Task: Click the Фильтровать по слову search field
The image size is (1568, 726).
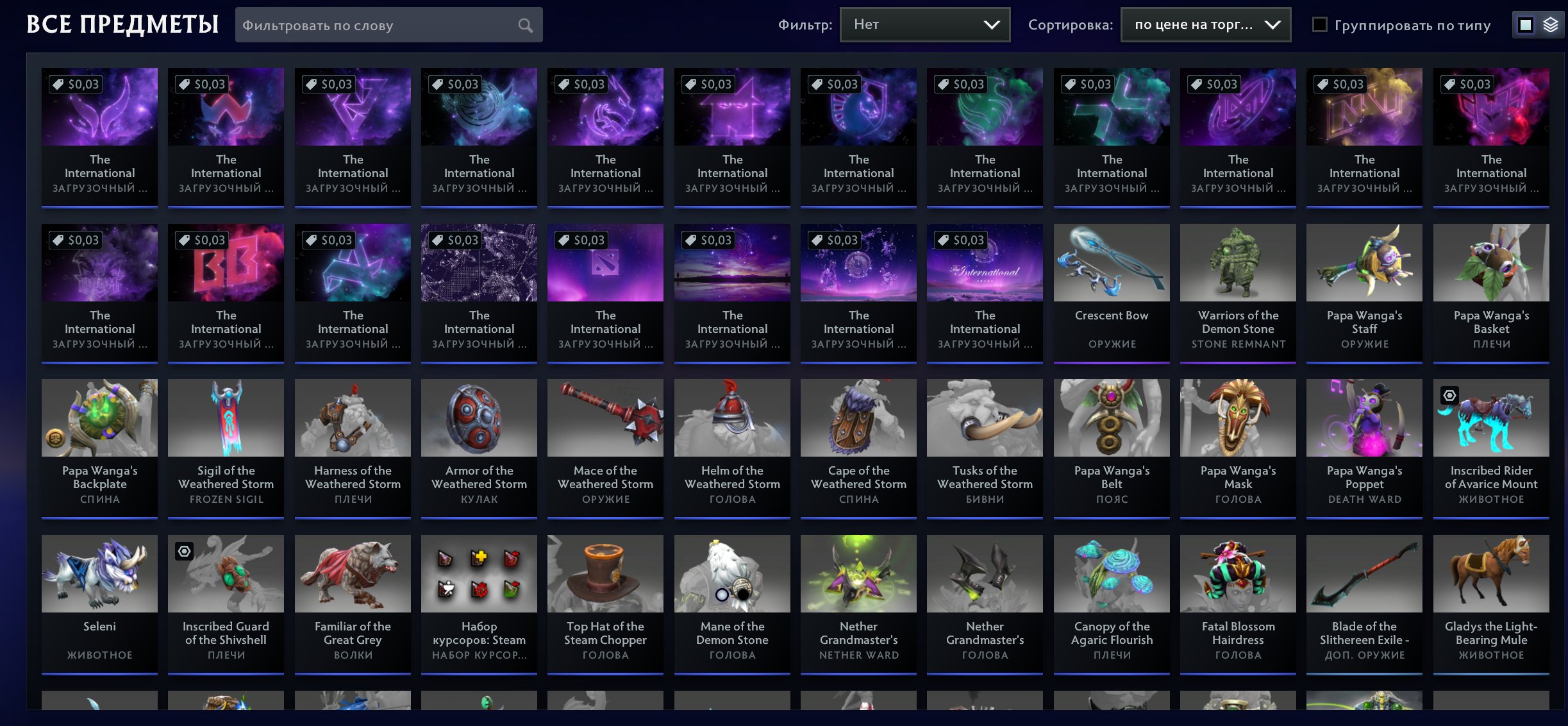Action: pos(388,26)
